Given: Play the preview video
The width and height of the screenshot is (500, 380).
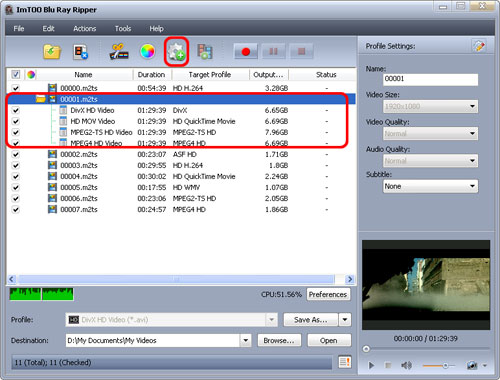Looking at the screenshot, I should 371,366.
